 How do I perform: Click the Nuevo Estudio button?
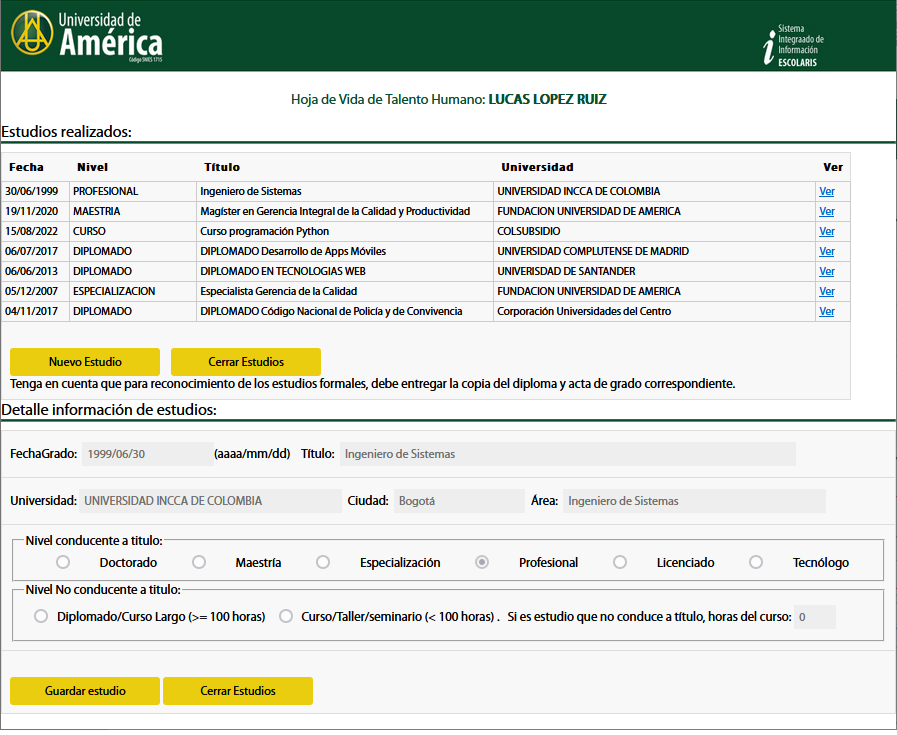tap(85, 361)
